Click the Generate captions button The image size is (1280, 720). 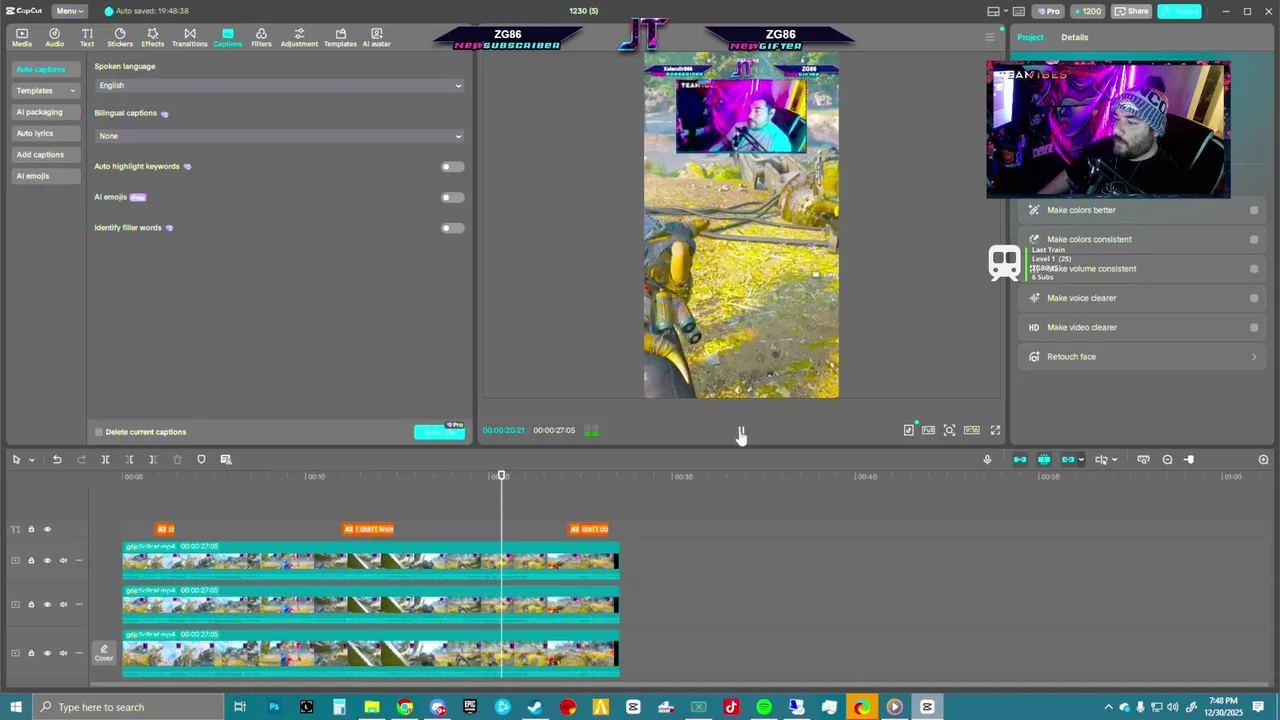pyautogui.click(x=440, y=431)
